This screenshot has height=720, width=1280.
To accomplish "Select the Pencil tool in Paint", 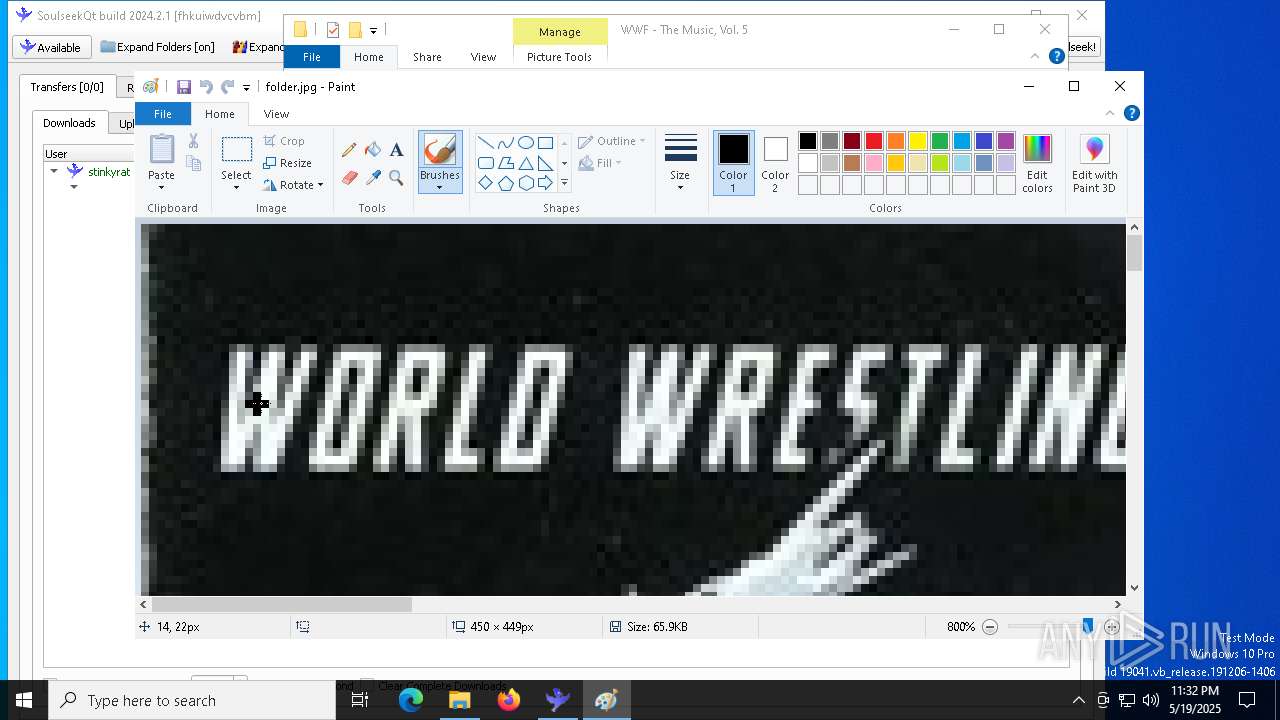I will point(349,150).
